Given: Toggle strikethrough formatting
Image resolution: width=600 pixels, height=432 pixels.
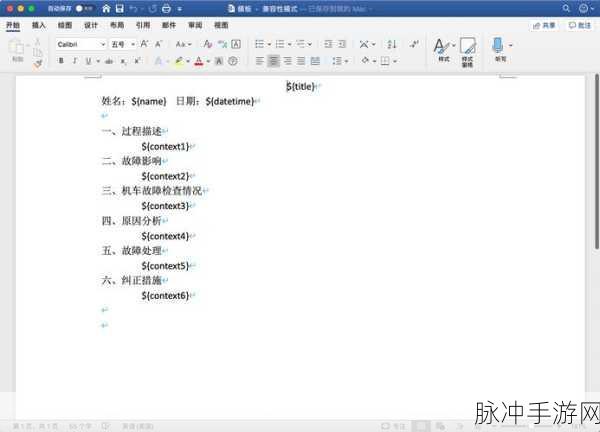Looking at the screenshot, I should pos(109,61).
